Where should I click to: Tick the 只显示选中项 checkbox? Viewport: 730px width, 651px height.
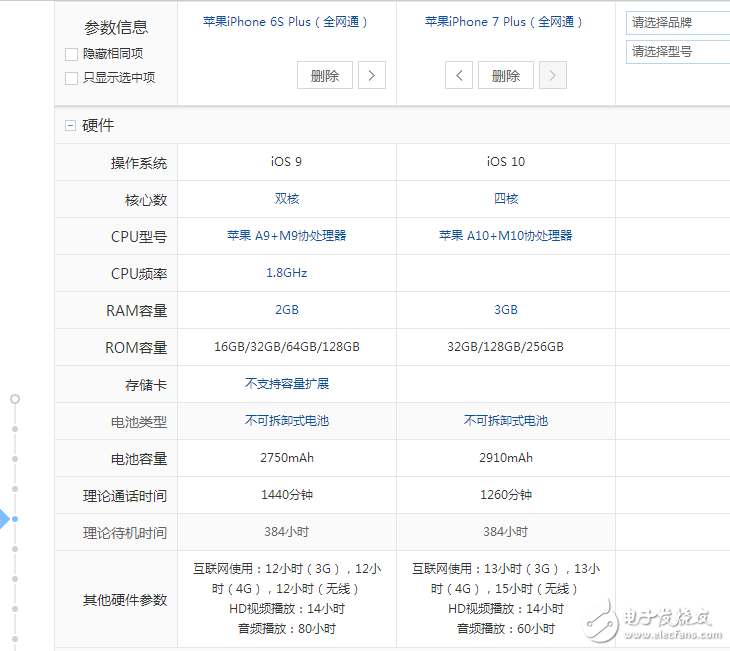(x=71, y=78)
